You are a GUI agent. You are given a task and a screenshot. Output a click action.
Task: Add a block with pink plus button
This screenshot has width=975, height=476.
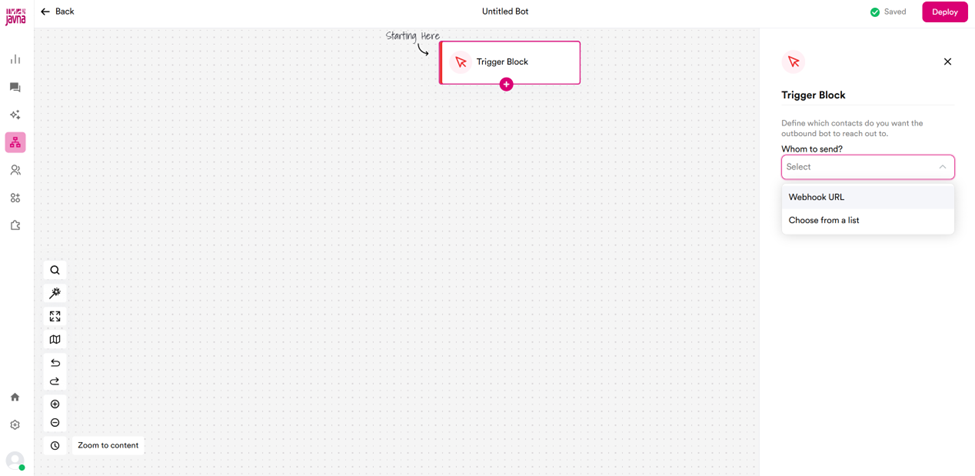pyautogui.click(x=506, y=84)
